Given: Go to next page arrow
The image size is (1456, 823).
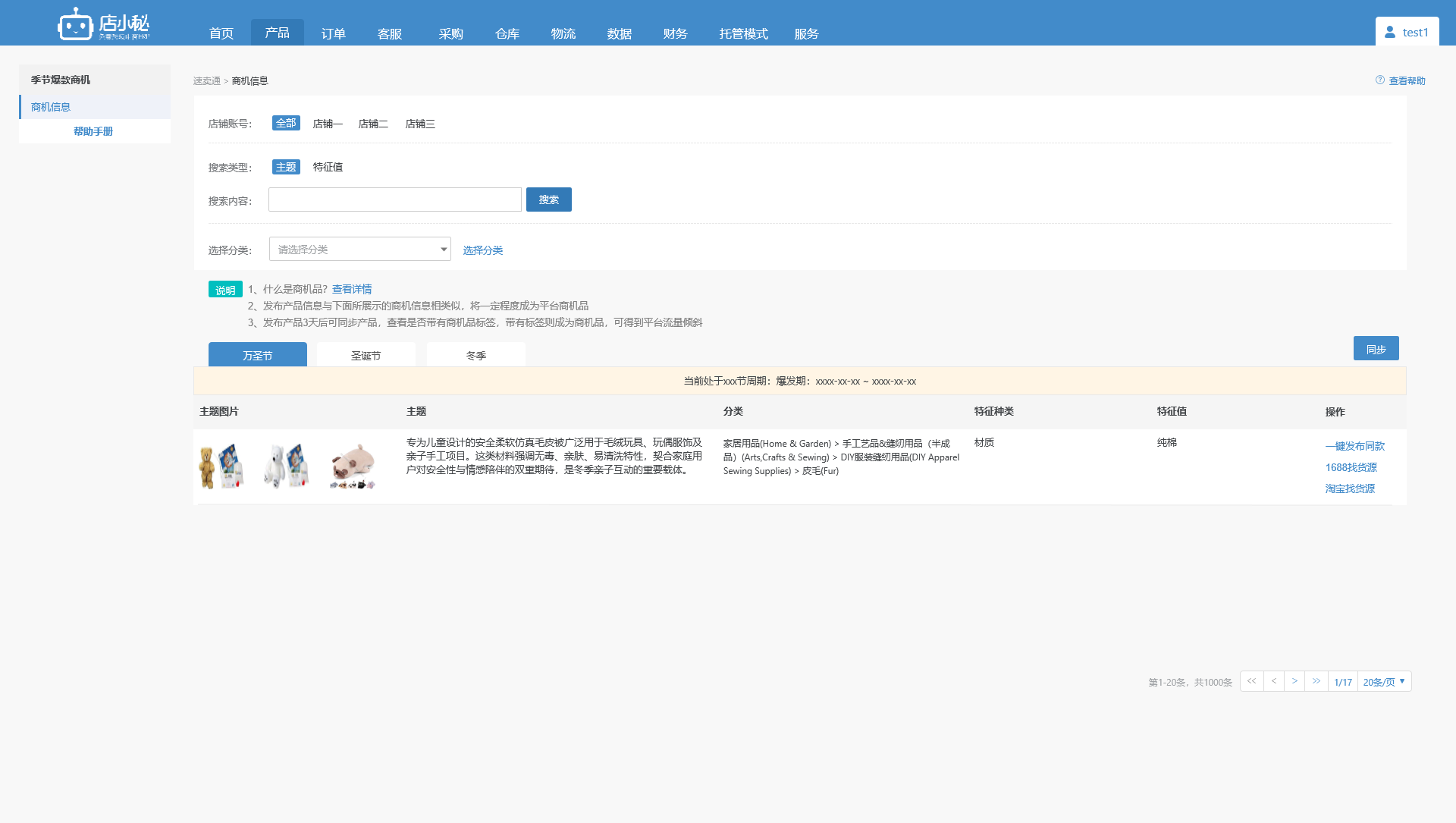Looking at the screenshot, I should pos(1294,681).
